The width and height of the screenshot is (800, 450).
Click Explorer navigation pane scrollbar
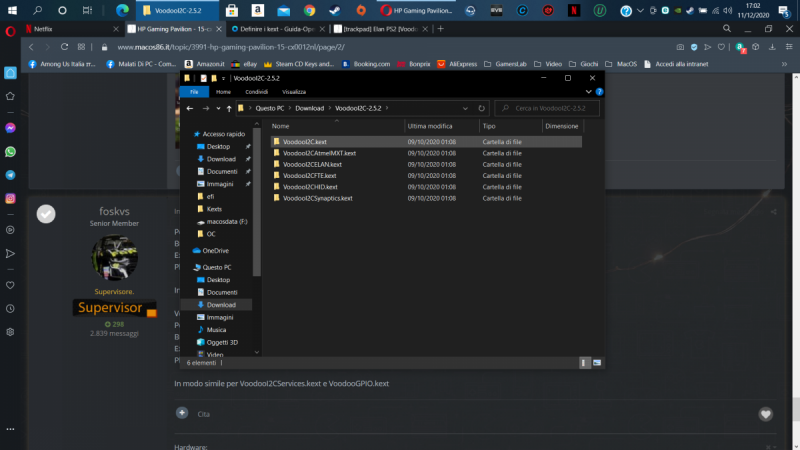[x=257, y=202]
